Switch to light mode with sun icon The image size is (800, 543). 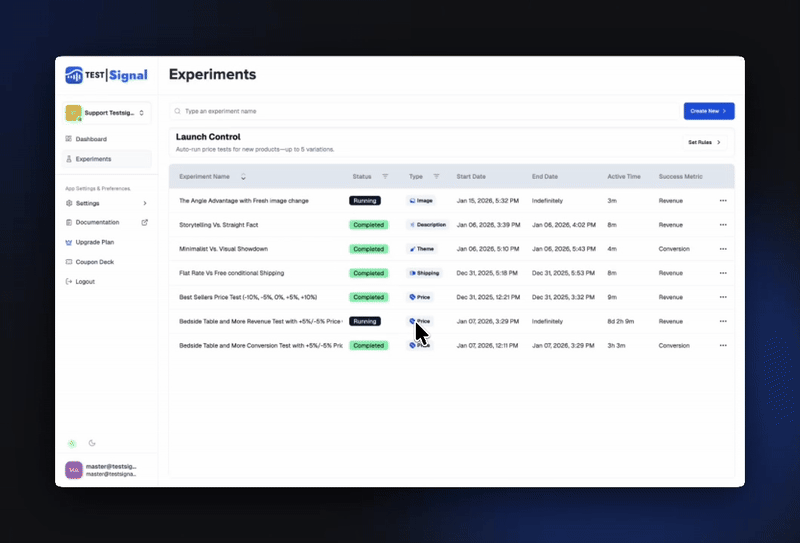tap(71, 443)
